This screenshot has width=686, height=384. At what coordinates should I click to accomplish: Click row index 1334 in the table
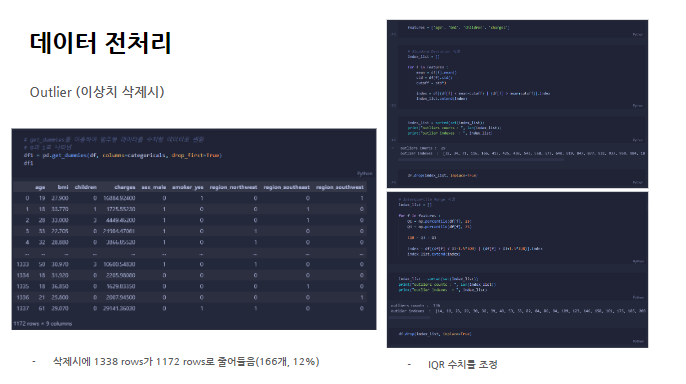point(23,276)
